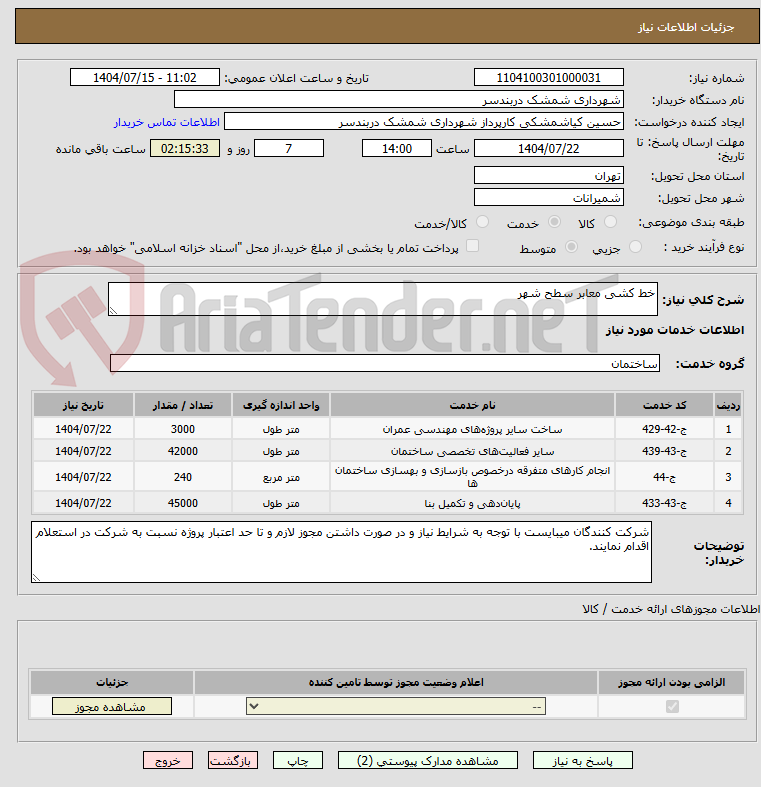Image resolution: width=761 pixels, height=787 pixels.
Task: Click service code ج-43-439
Action: [665, 452]
